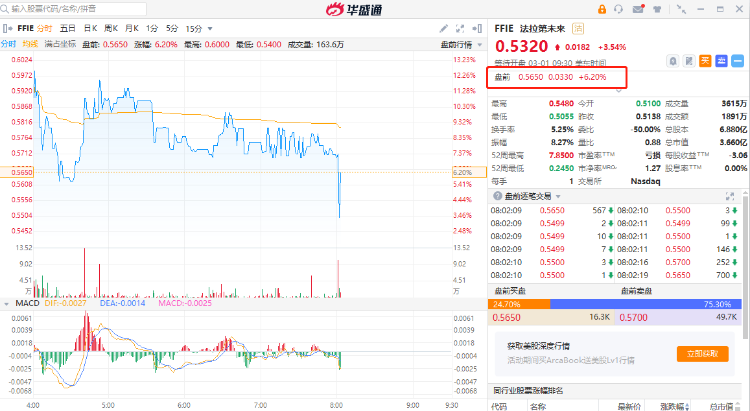Click the orange 买 buy button
750x411 pixels.
[705, 61]
